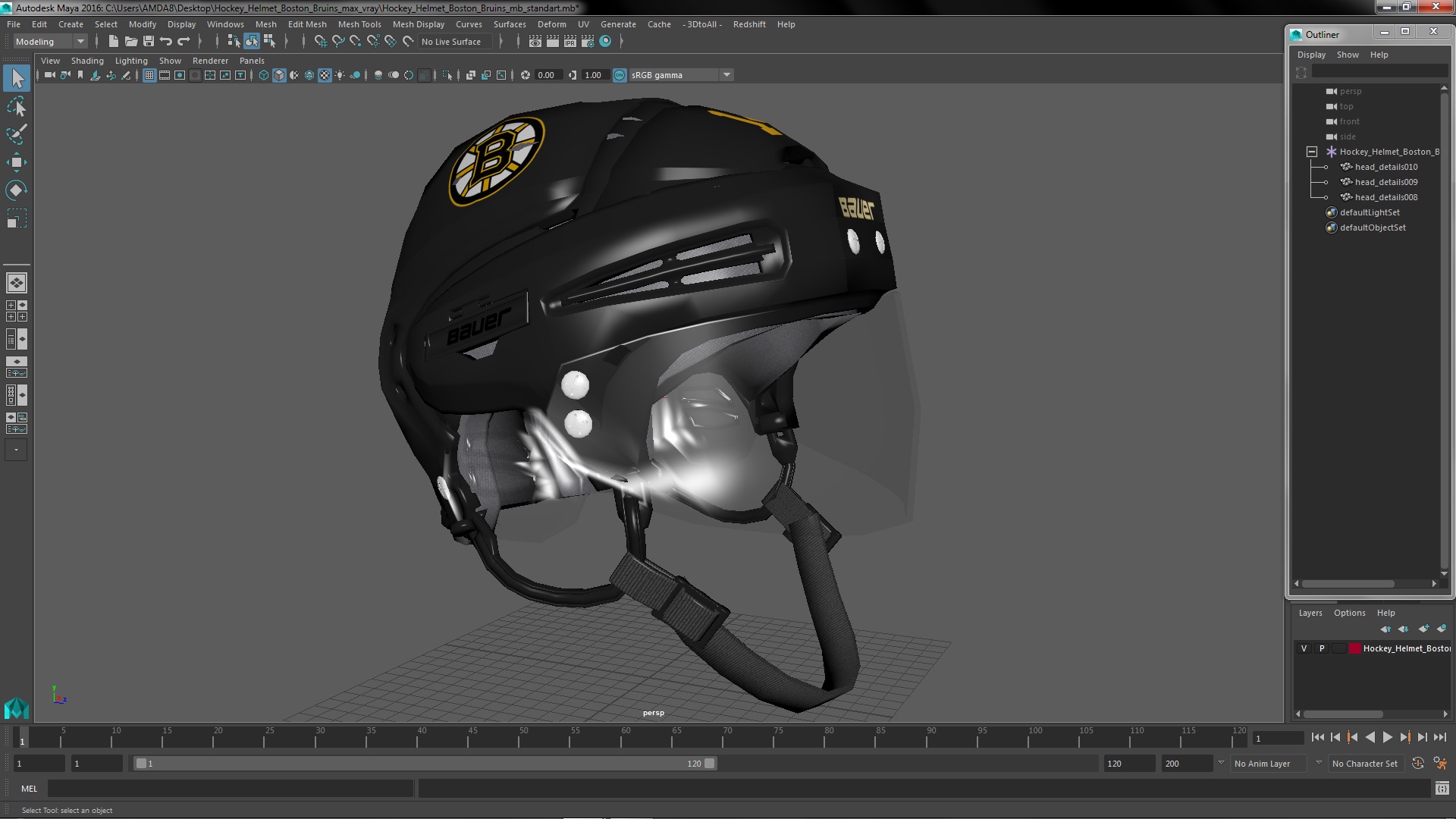Viewport: 1456px width, 819px height.
Task: Enable smooth shade all in viewport
Action: (279, 75)
